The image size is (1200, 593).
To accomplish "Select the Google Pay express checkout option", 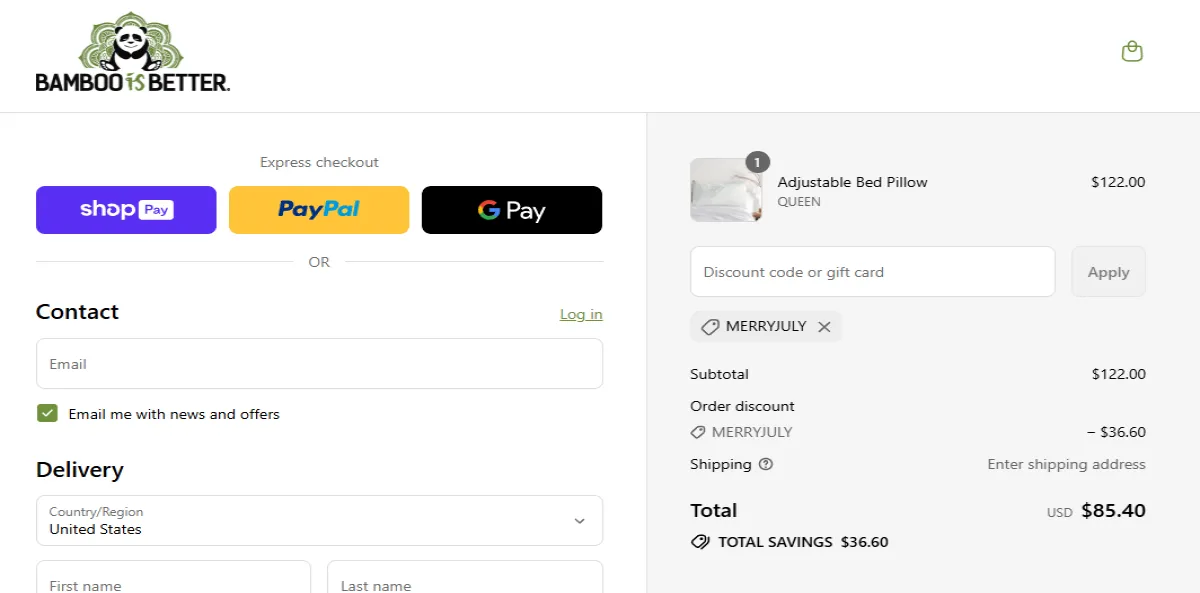I will click(512, 210).
